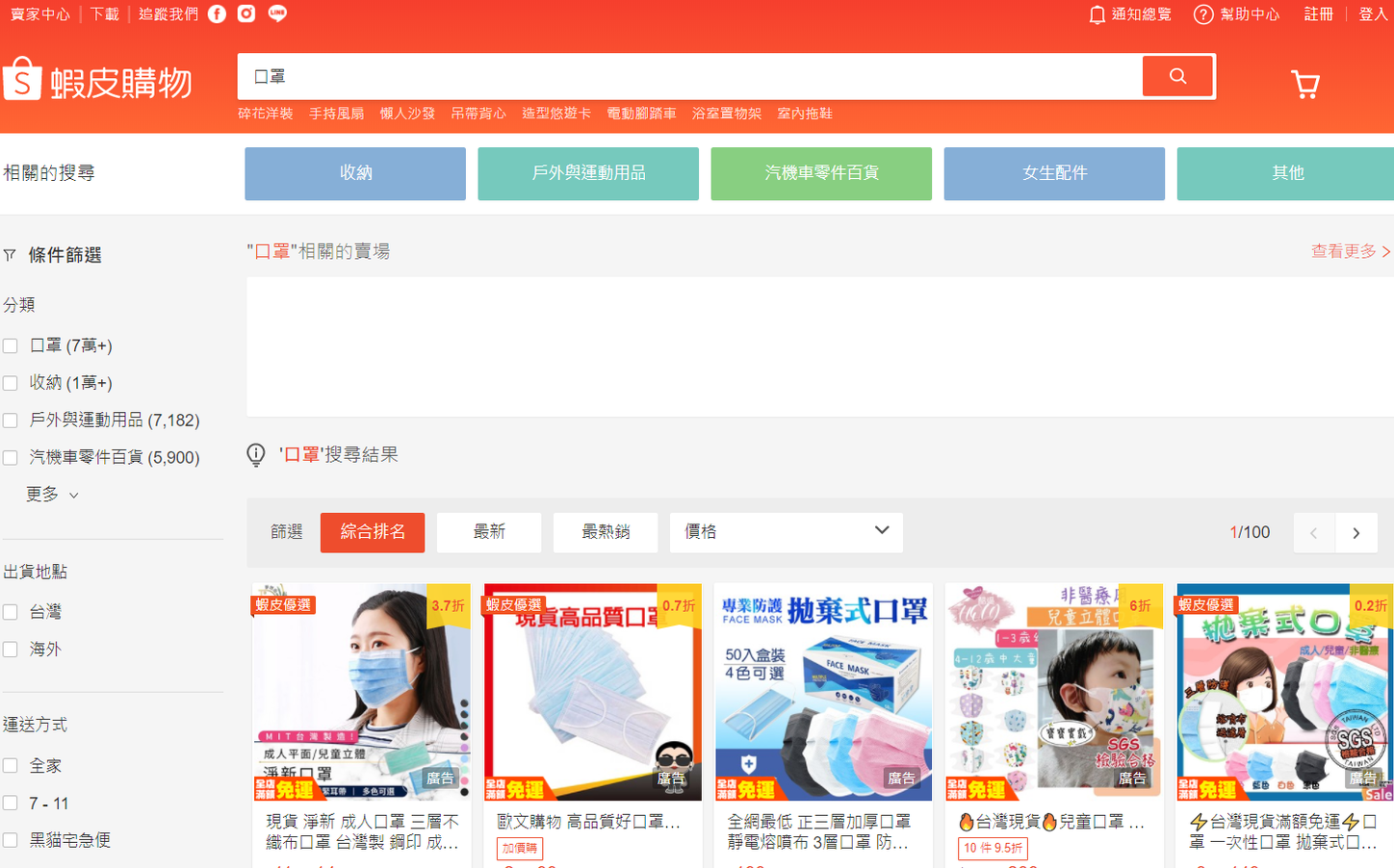This screenshot has width=1394, height=868.
Task: Go to next results page arrow
Action: tap(1355, 533)
